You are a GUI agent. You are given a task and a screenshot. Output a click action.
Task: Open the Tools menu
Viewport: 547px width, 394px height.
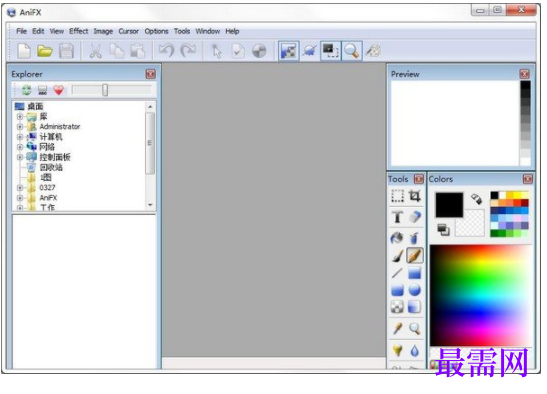(182, 31)
